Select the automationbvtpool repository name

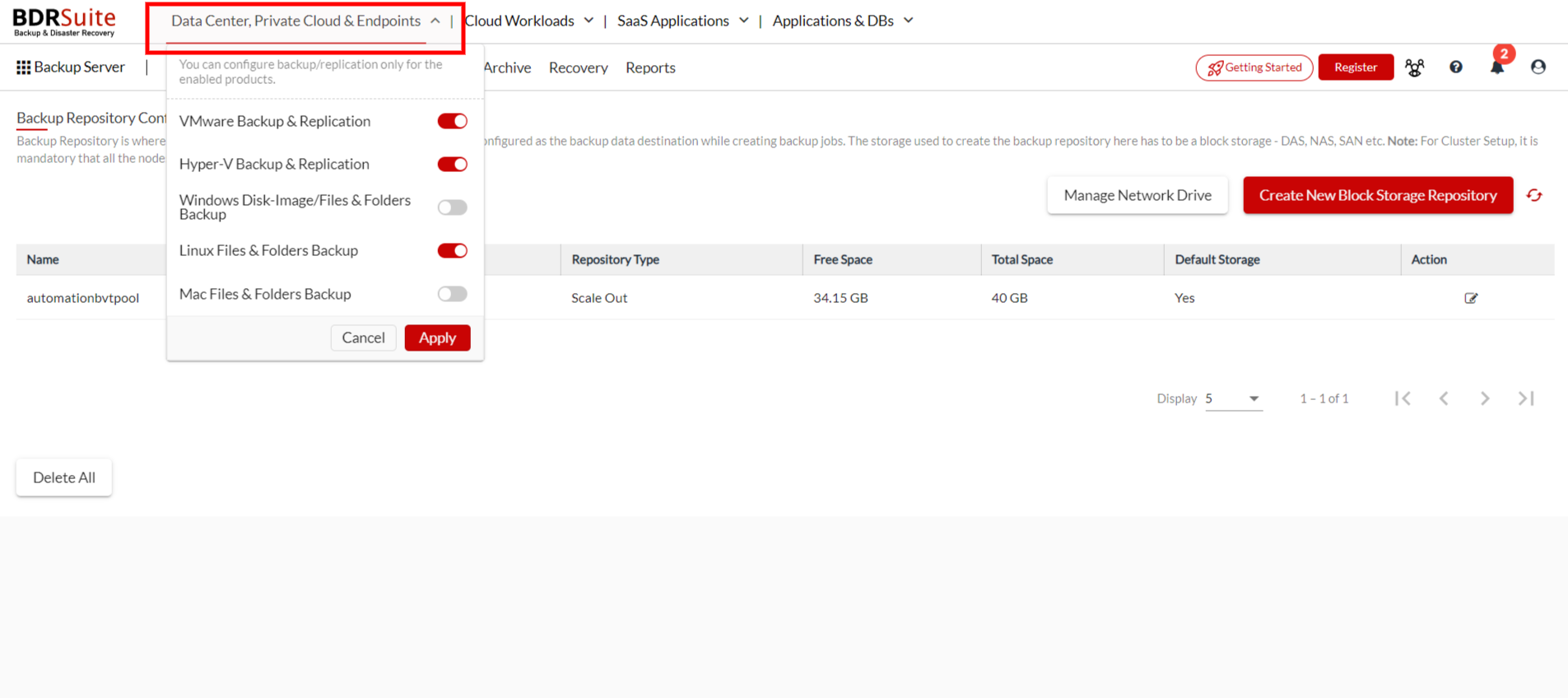coord(83,298)
